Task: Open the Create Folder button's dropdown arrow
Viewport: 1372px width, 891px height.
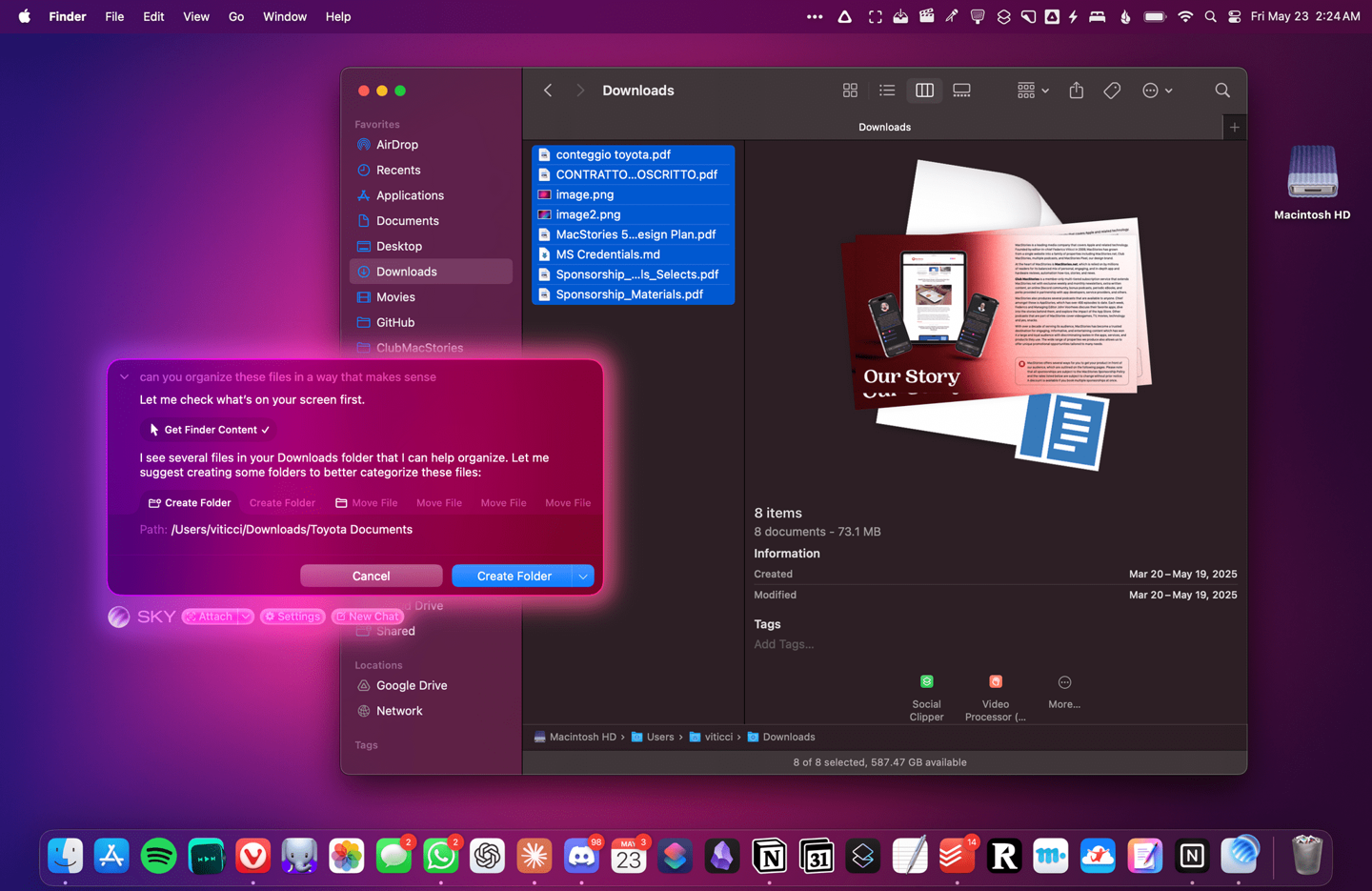Action: [x=584, y=576]
